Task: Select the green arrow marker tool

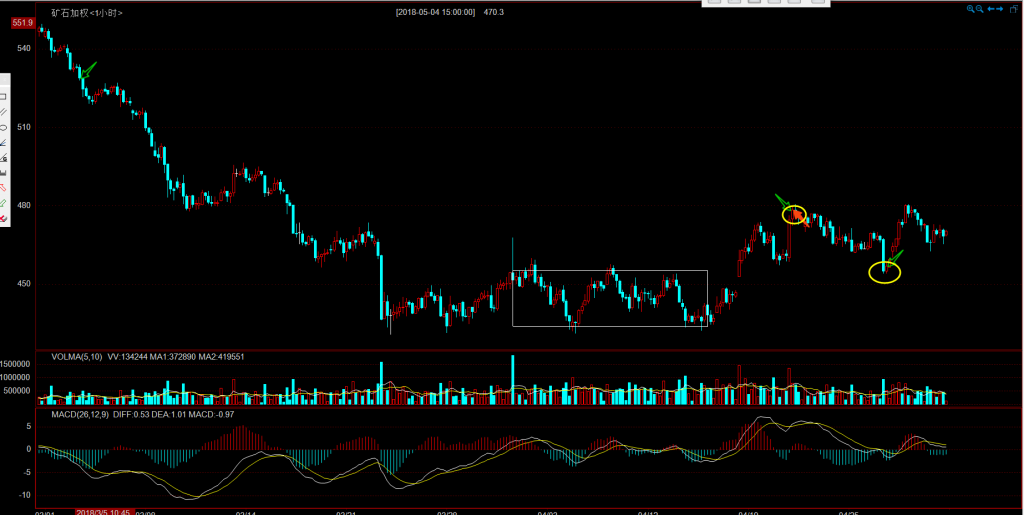Action: (x=4, y=203)
